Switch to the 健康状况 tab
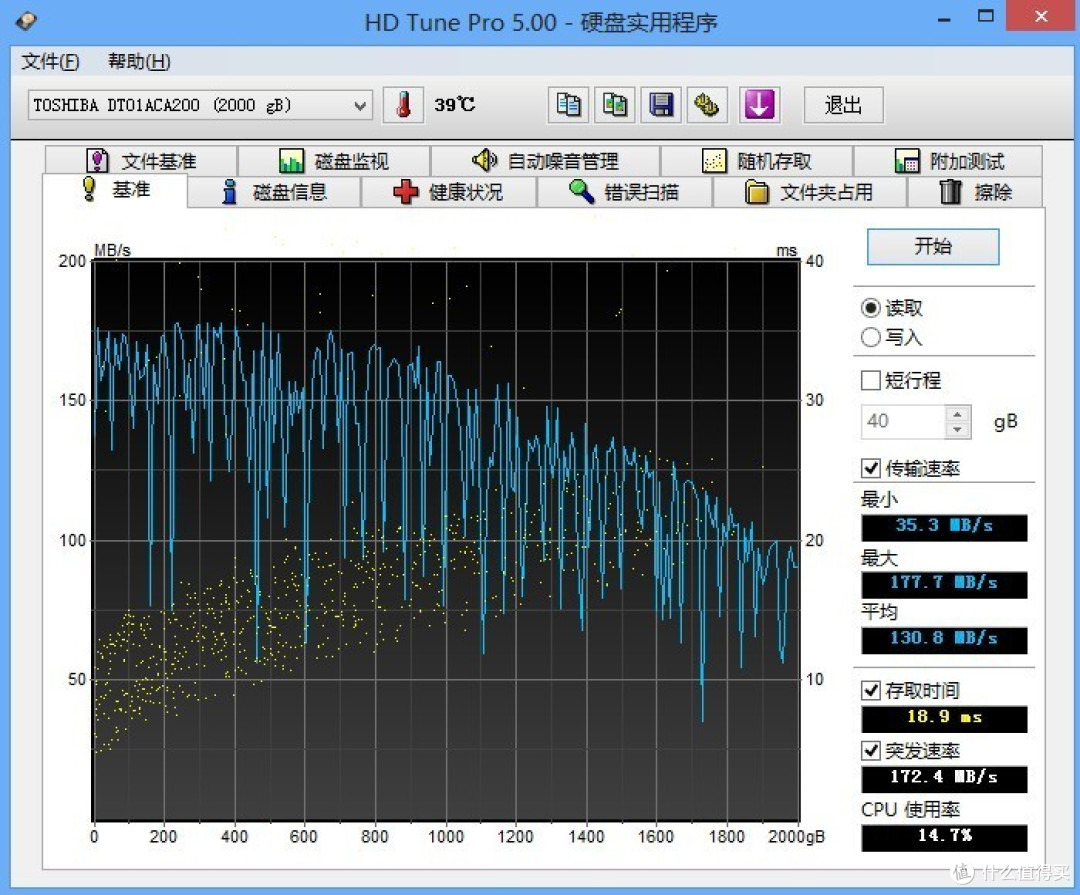The image size is (1080, 895). pyautogui.click(x=448, y=192)
